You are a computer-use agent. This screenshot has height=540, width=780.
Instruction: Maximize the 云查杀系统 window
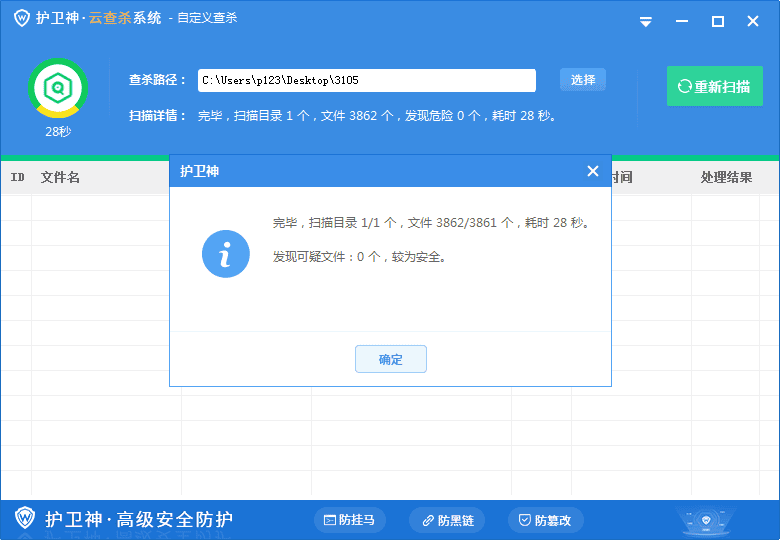coord(717,21)
